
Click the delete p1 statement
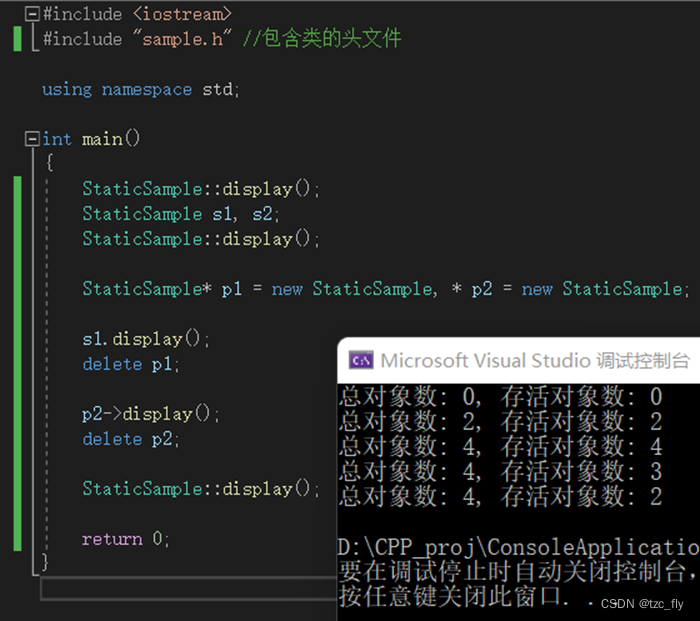131,364
